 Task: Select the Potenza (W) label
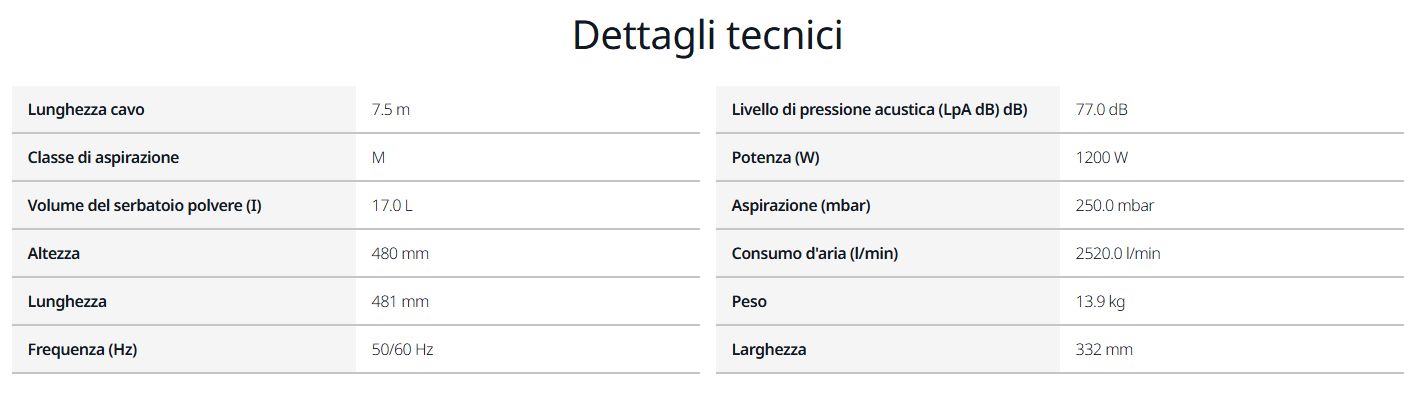point(776,157)
